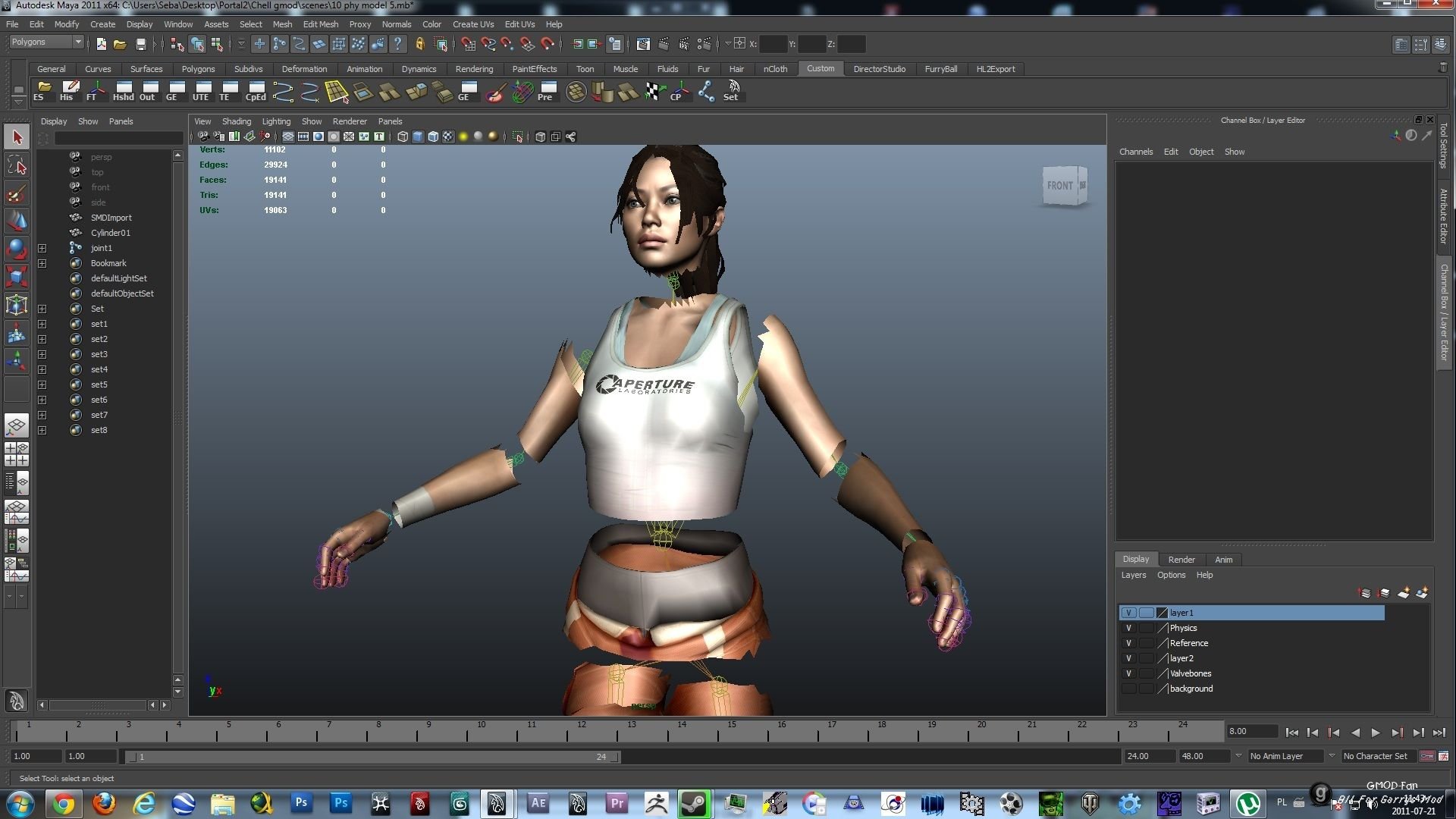The width and height of the screenshot is (1456, 819).
Task: Select SMDImport in the outliner
Action: point(111,218)
